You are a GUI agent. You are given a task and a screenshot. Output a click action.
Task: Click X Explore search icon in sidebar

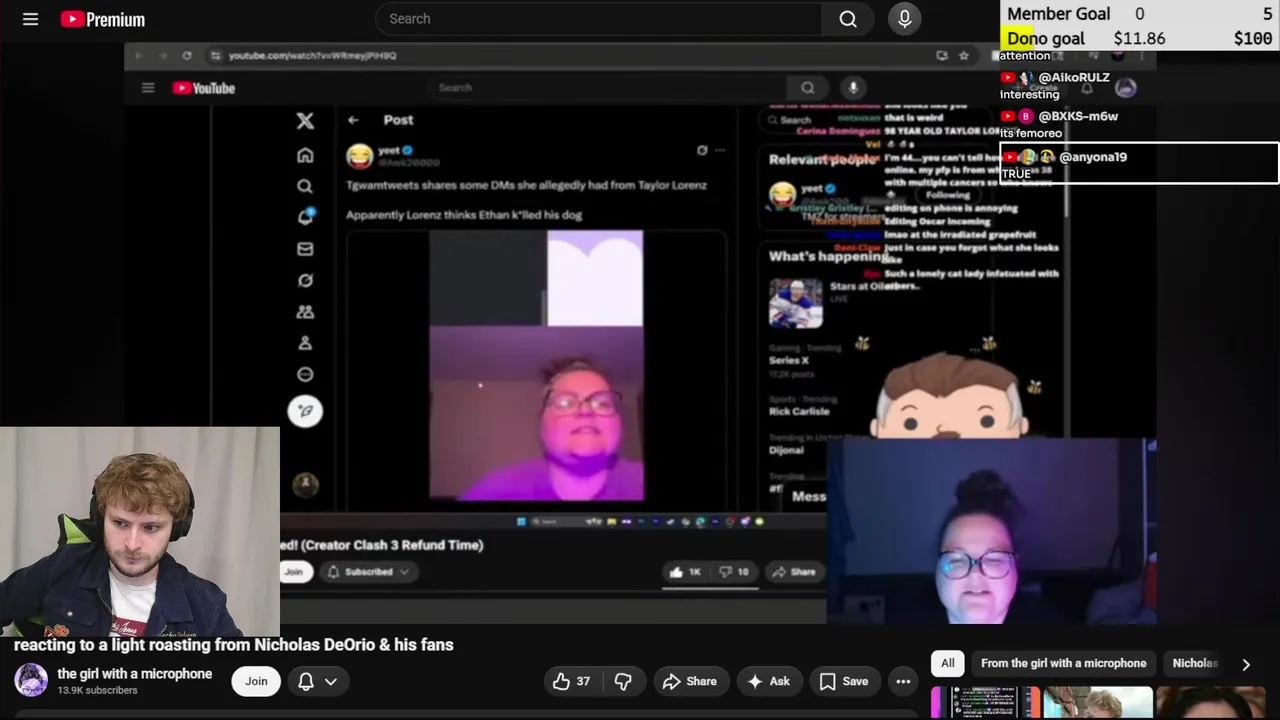click(305, 186)
